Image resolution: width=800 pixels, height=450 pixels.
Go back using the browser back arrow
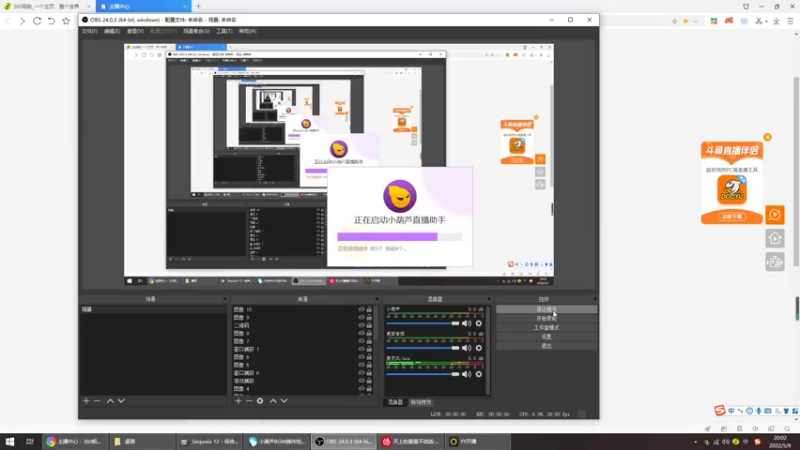tap(8, 21)
